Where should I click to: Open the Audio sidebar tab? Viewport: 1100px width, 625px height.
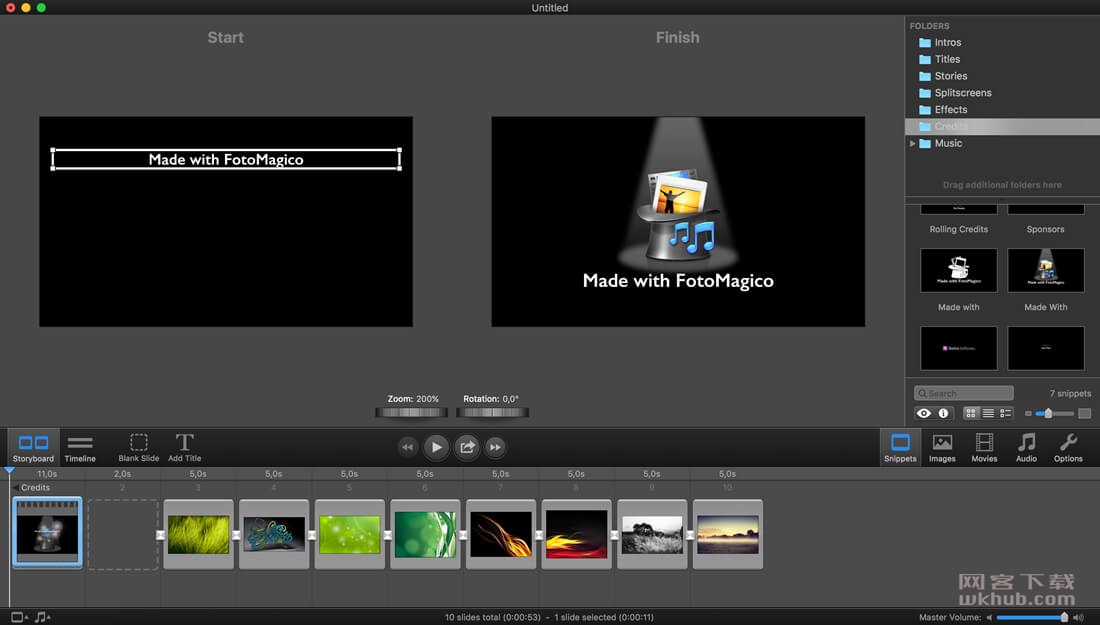(x=1026, y=447)
